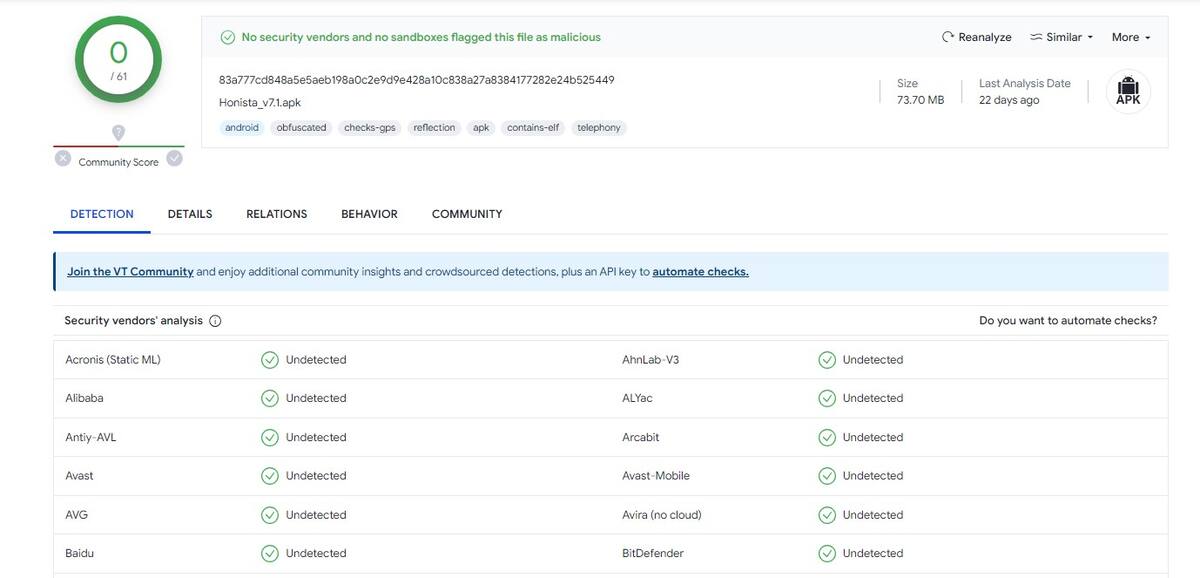The width and height of the screenshot is (1200, 578).
Task: Follow the Join the VT Community link
Action: (x=130, y=272)
